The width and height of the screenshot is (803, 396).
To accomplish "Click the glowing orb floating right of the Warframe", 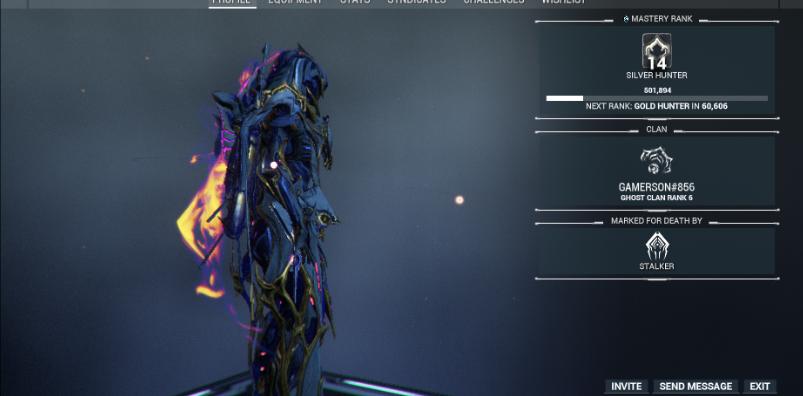I will point(459,200).
